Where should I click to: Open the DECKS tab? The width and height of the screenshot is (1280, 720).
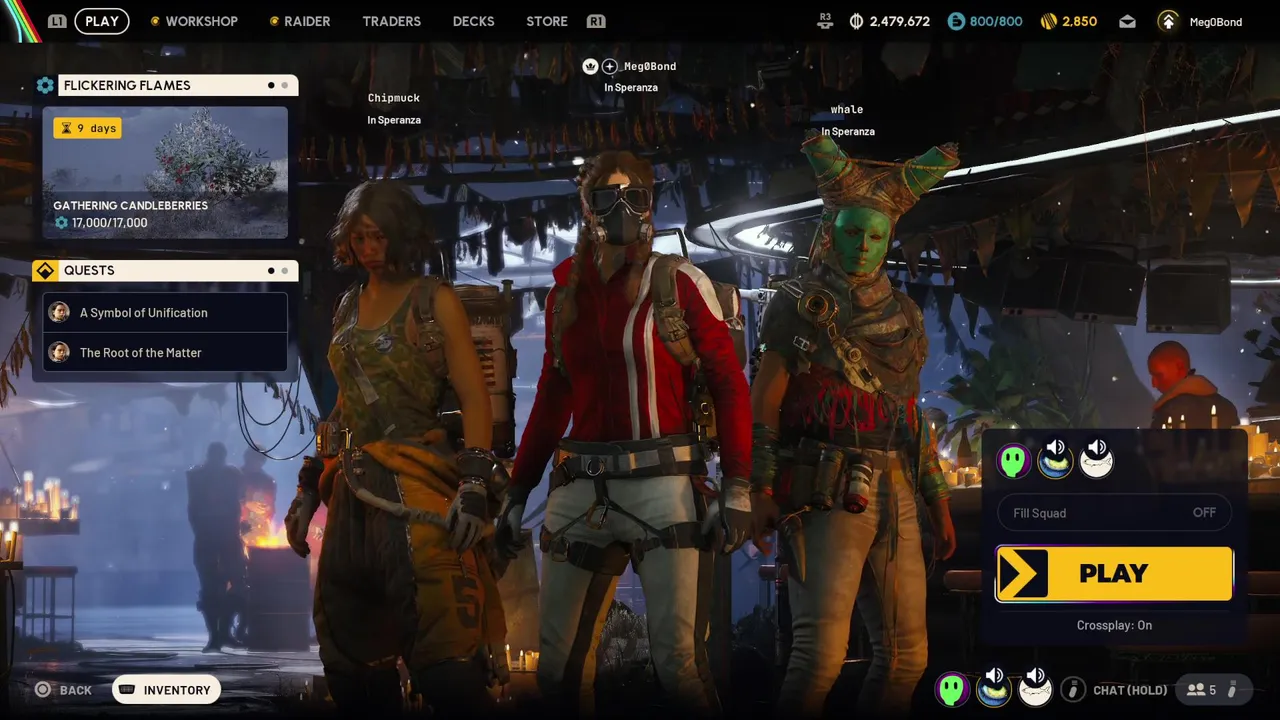click(473, 21)
